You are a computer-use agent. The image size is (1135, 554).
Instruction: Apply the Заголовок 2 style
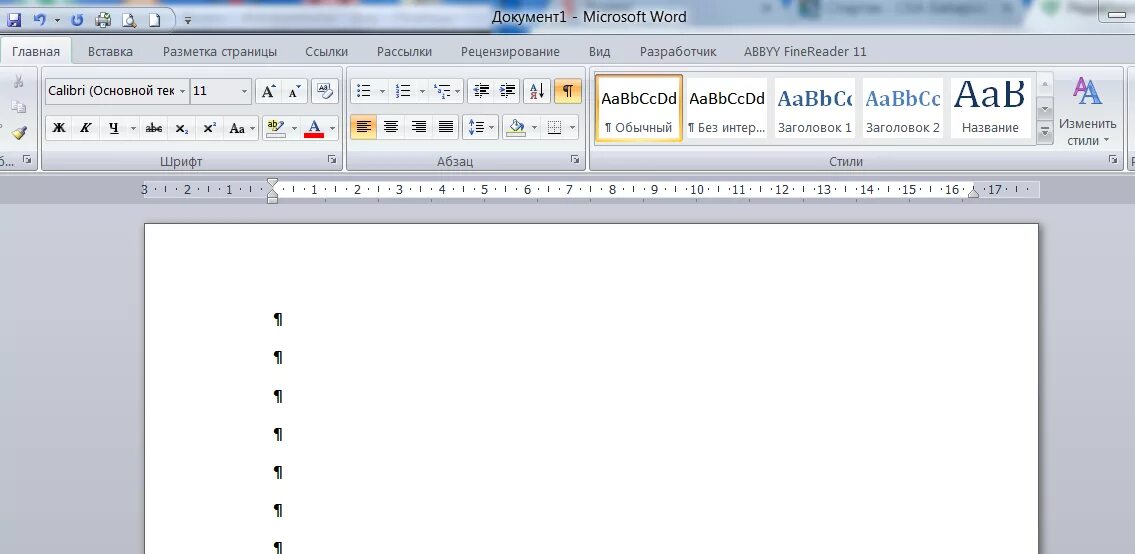[x=903, y=108]
